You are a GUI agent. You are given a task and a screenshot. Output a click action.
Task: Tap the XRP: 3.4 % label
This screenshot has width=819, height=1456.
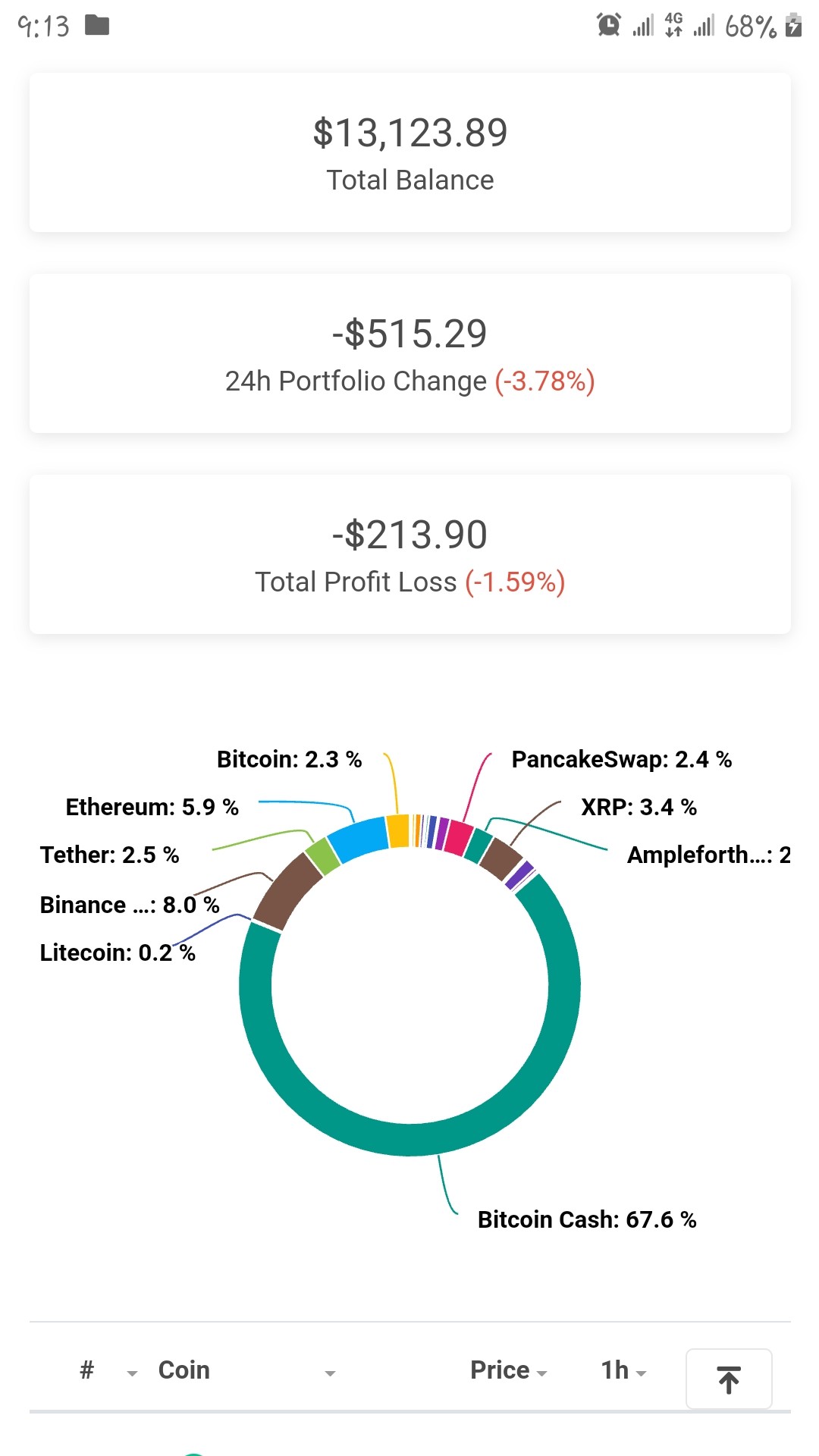(639, 807)
